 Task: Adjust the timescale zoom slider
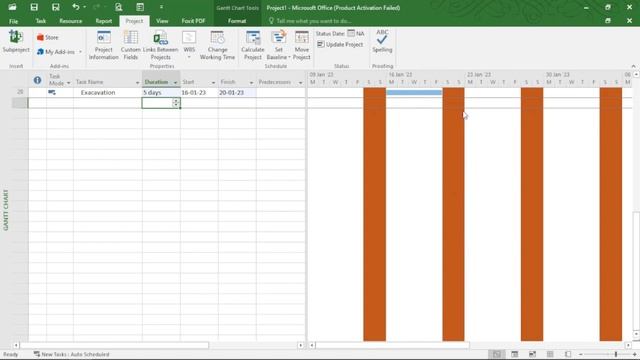tap(616, 354)
